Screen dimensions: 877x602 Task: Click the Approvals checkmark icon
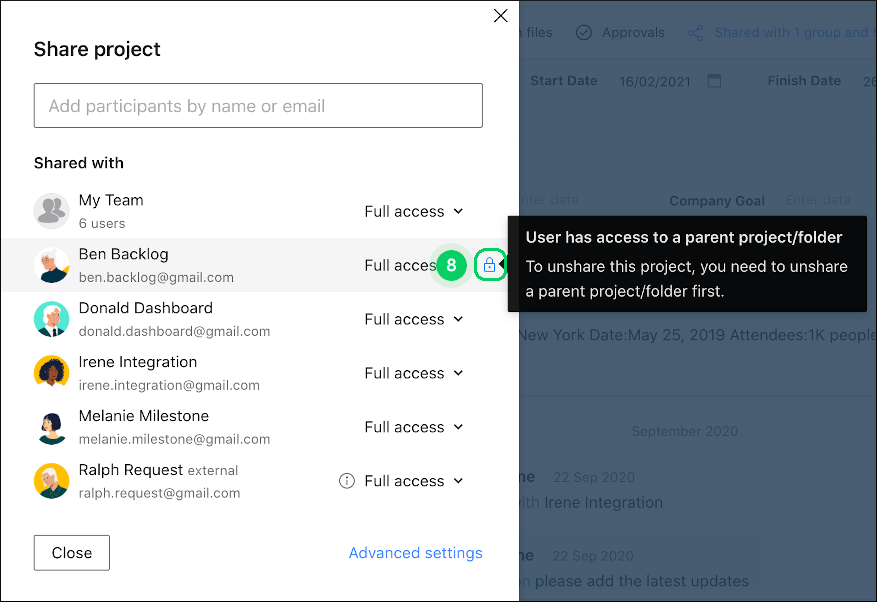point(583,32)
